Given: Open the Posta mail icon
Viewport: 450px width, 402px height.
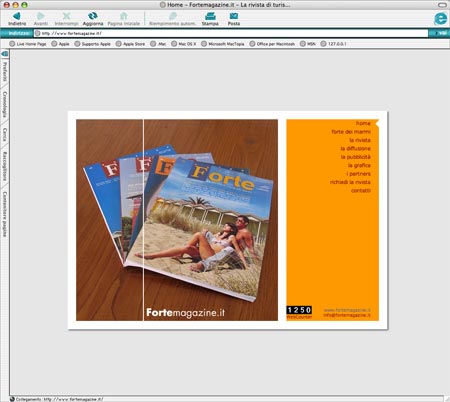Looking at the screenshot, I should (x=234, y=16).
